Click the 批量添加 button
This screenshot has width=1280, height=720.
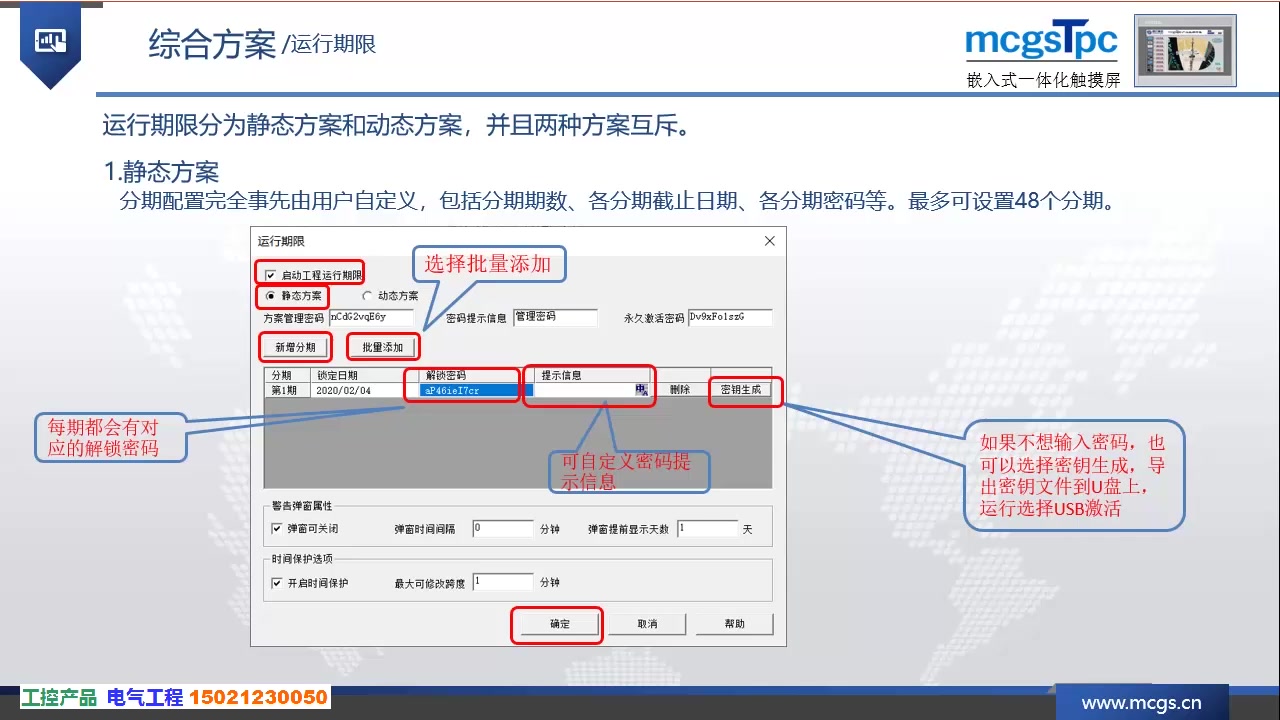(x=382, y=346)
